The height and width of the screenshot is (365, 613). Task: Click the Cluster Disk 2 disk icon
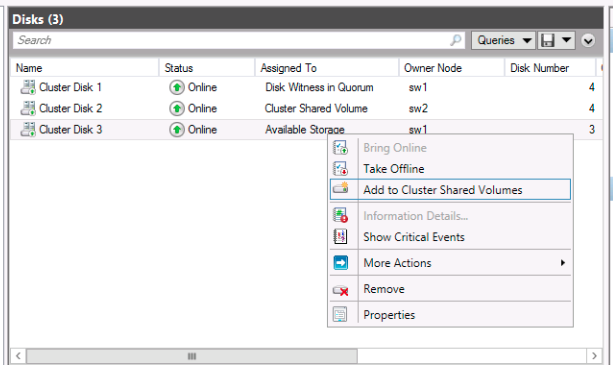coord(28,108)
